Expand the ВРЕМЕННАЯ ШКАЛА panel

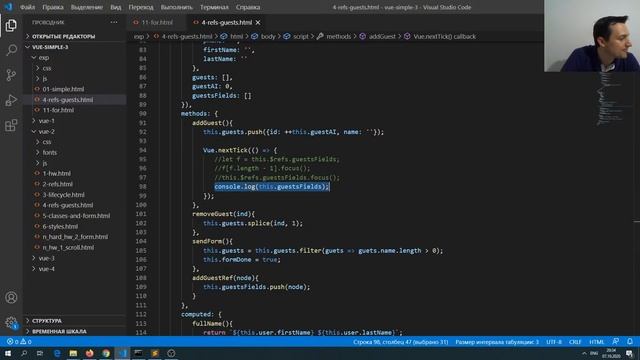pyautogui.click(x=59, y=331)
